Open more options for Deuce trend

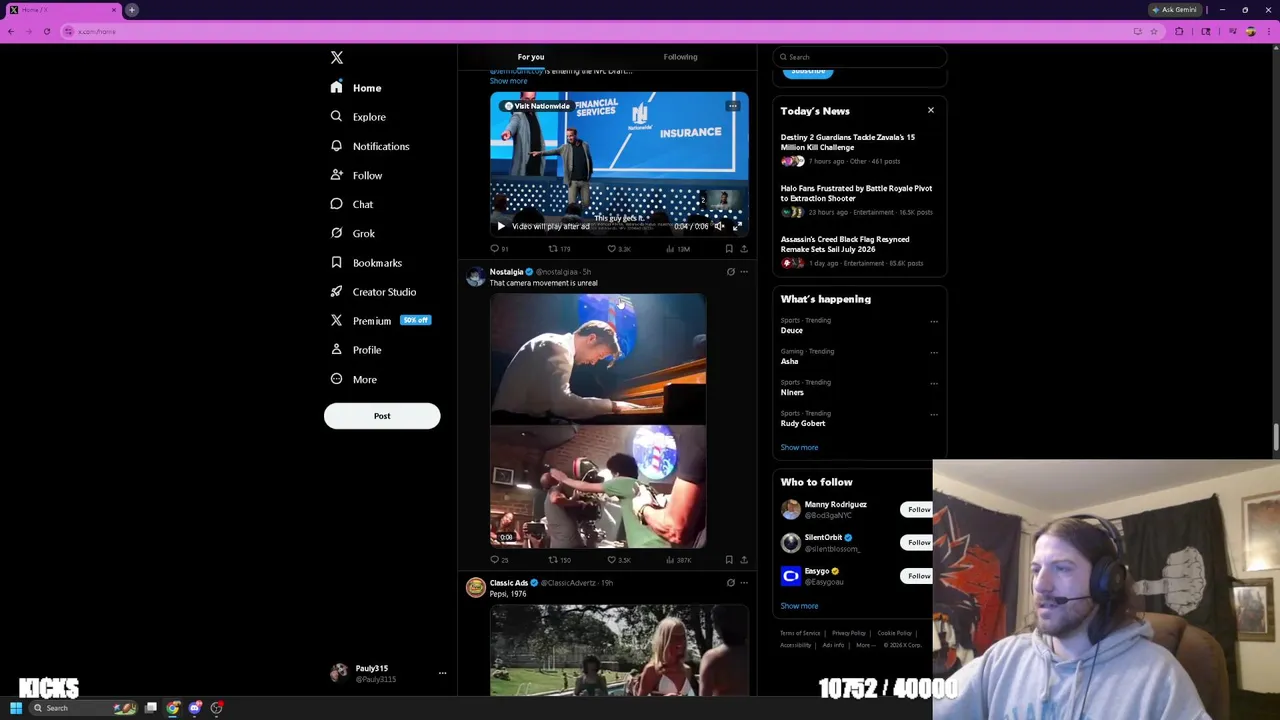pyautogui.click(x=934, y=322)
